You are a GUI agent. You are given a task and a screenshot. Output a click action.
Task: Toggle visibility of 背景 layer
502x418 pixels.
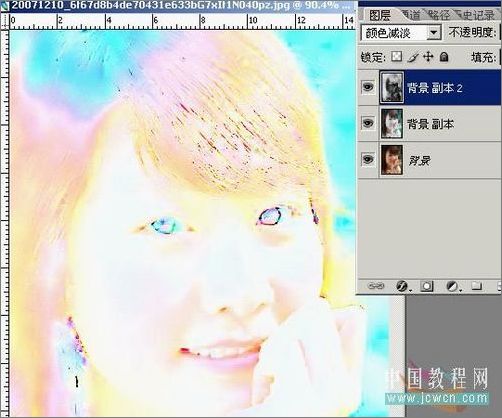[x=368, y=159]
